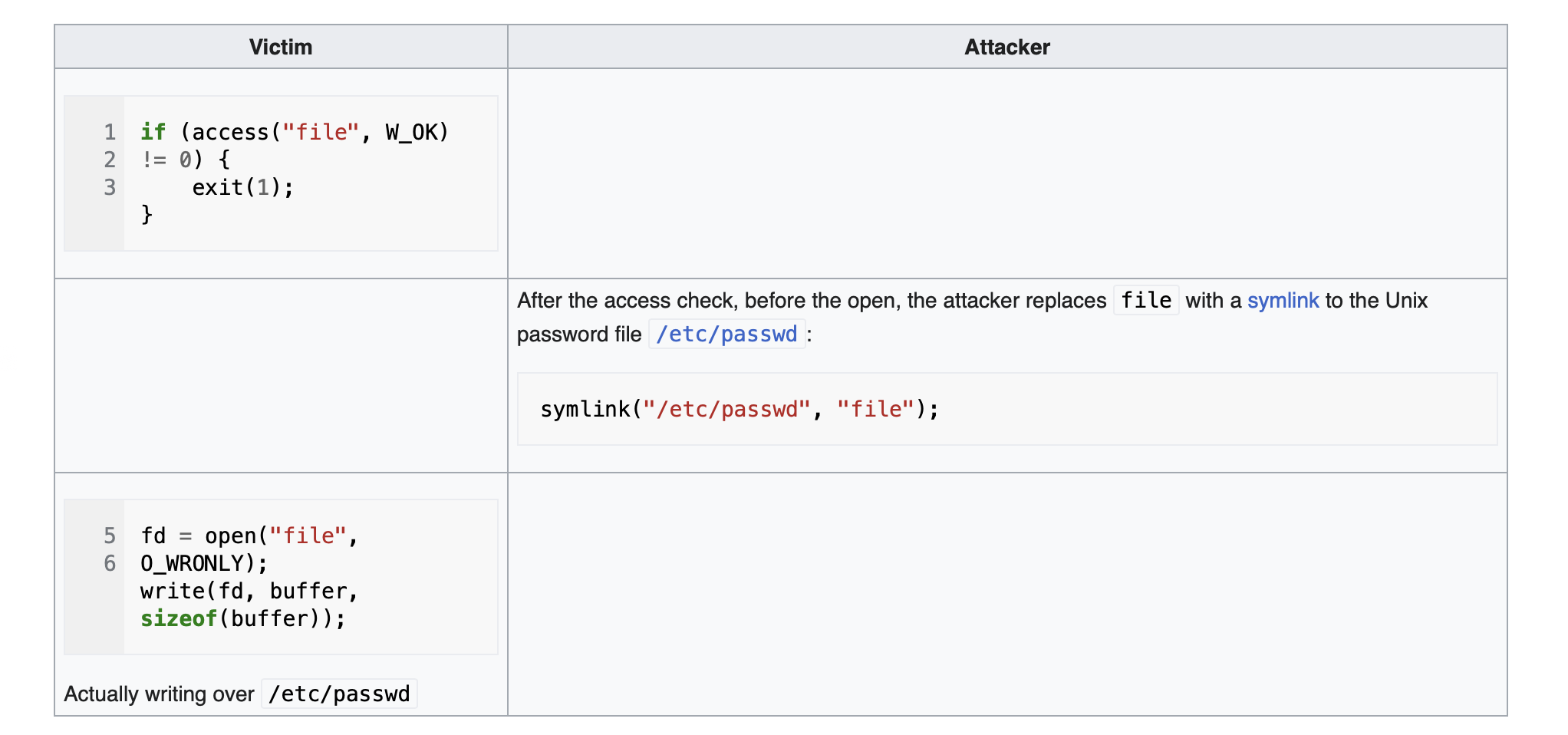Follow the blue /etc/passwd link
Image resolution: width=1568 pixels, height=735 pixels.
[x=727, y=335]
